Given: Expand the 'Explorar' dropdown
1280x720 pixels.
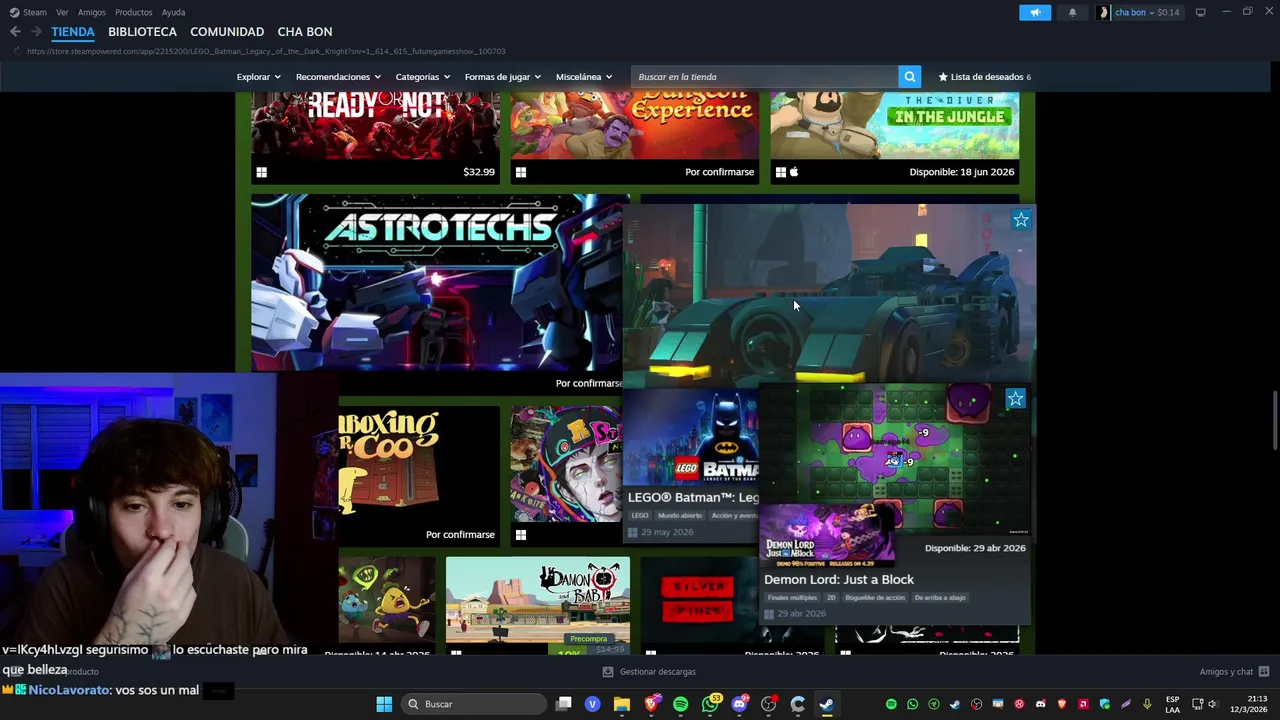Looking at the screenshot, I should 258,77.
